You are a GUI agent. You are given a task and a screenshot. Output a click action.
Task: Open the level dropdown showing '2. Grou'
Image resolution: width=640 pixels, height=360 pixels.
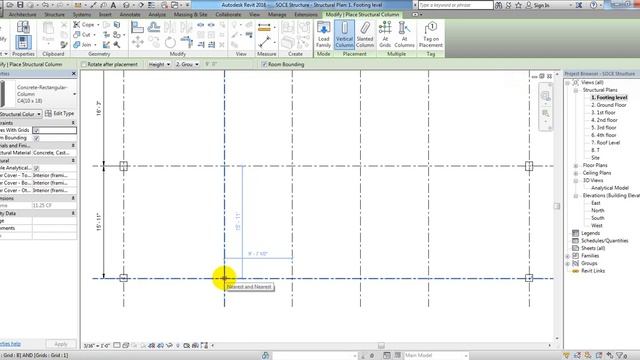[x=187, y=64]
